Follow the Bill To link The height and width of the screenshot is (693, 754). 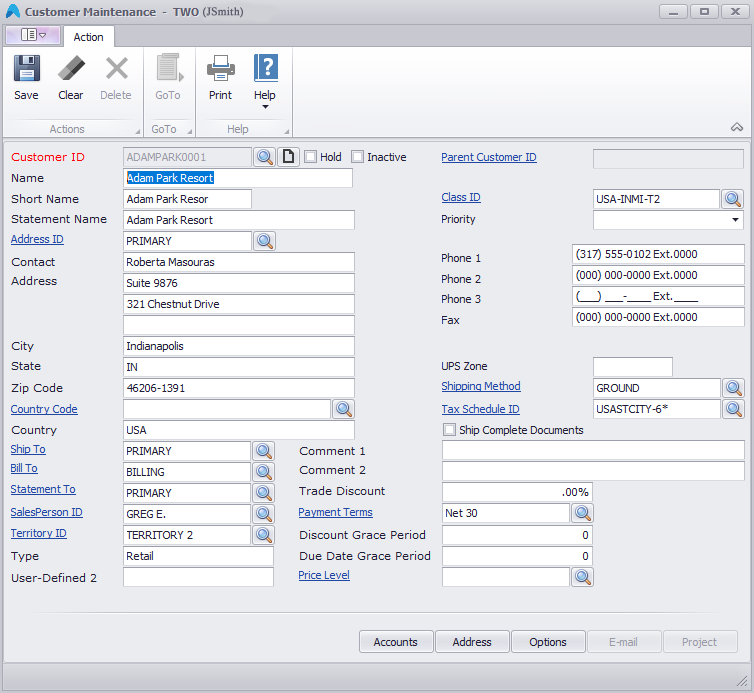pos(24,468)
